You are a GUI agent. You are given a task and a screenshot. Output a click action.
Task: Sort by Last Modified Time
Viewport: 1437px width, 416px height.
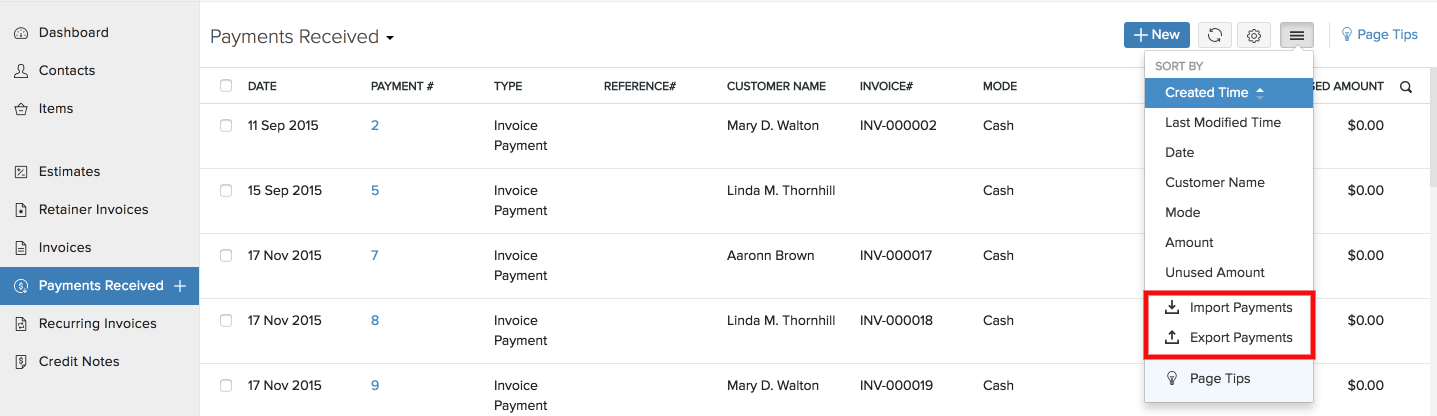point(1222,123)
